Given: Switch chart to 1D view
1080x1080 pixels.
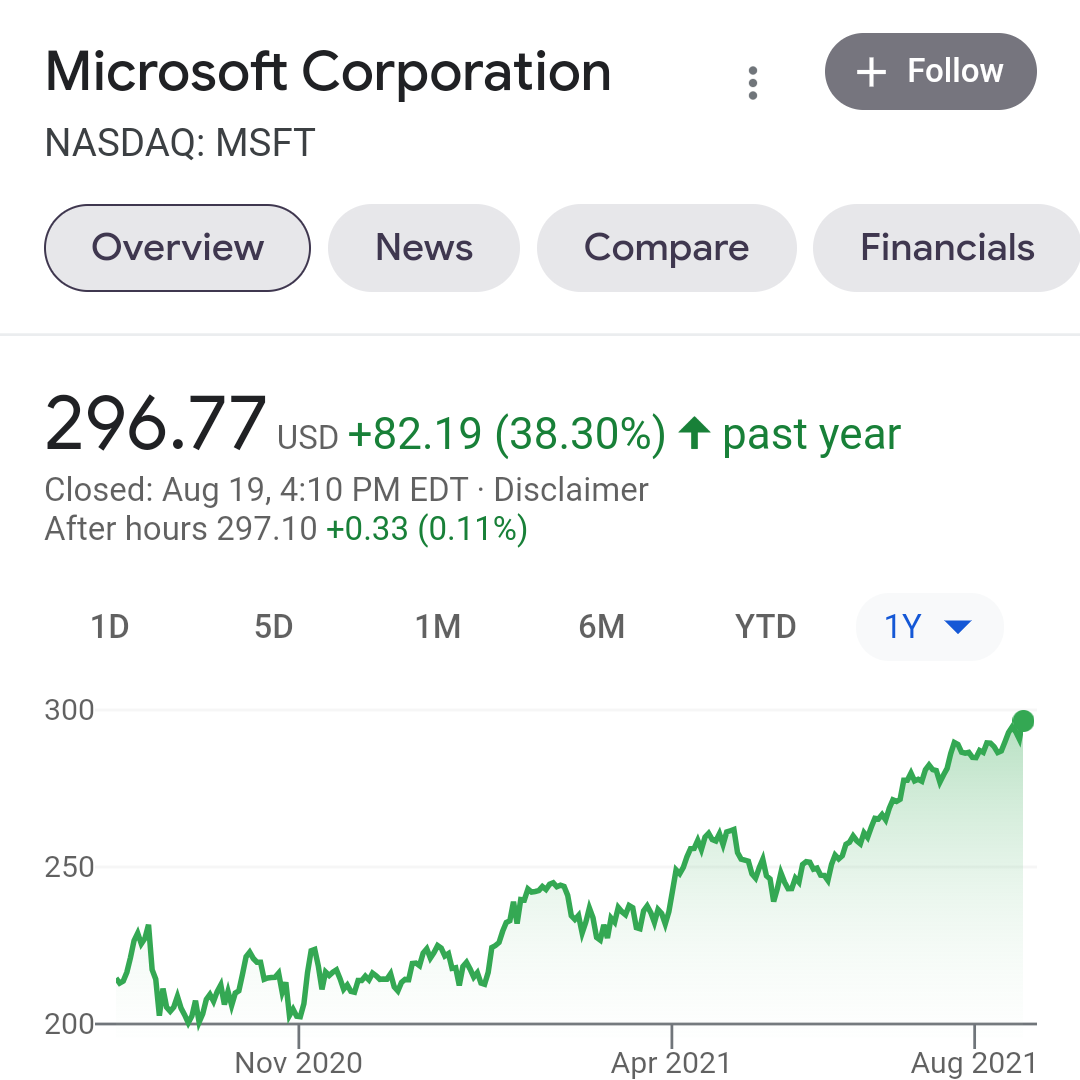Looking at the screenshot, I should [110, 627].
